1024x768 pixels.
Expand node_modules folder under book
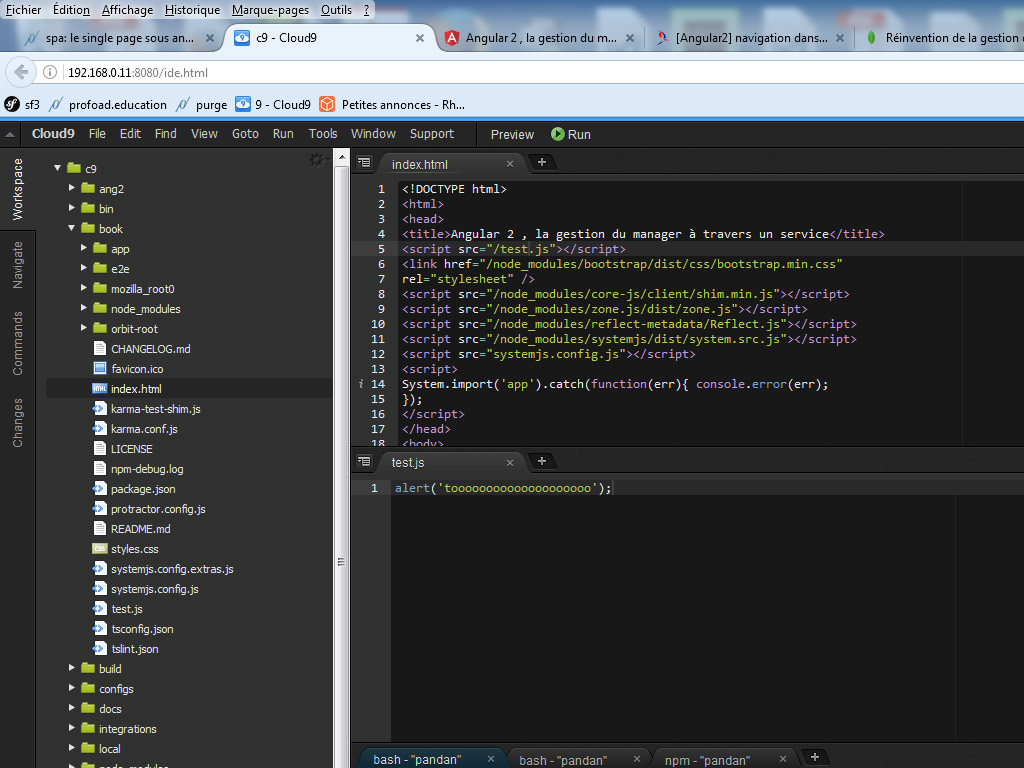(84, 308)
